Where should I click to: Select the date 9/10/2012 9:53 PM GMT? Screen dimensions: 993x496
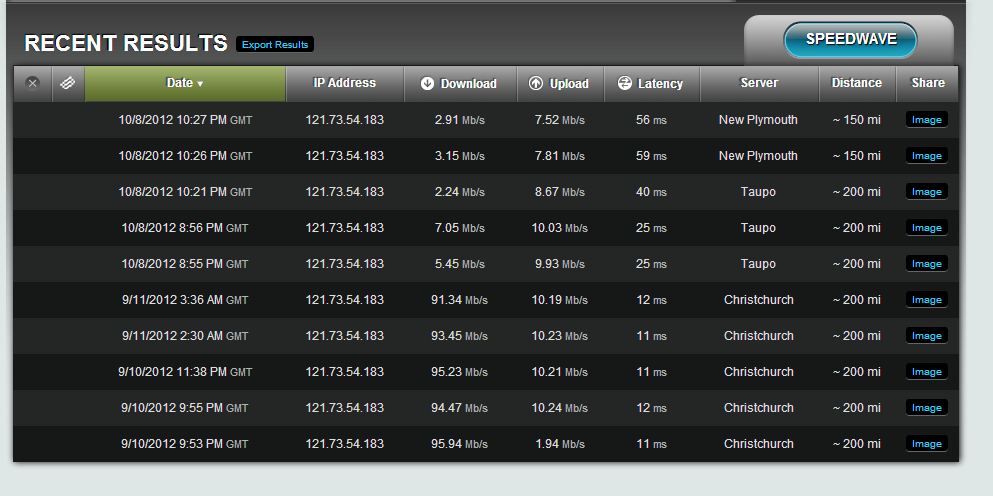tap(185, 444)
